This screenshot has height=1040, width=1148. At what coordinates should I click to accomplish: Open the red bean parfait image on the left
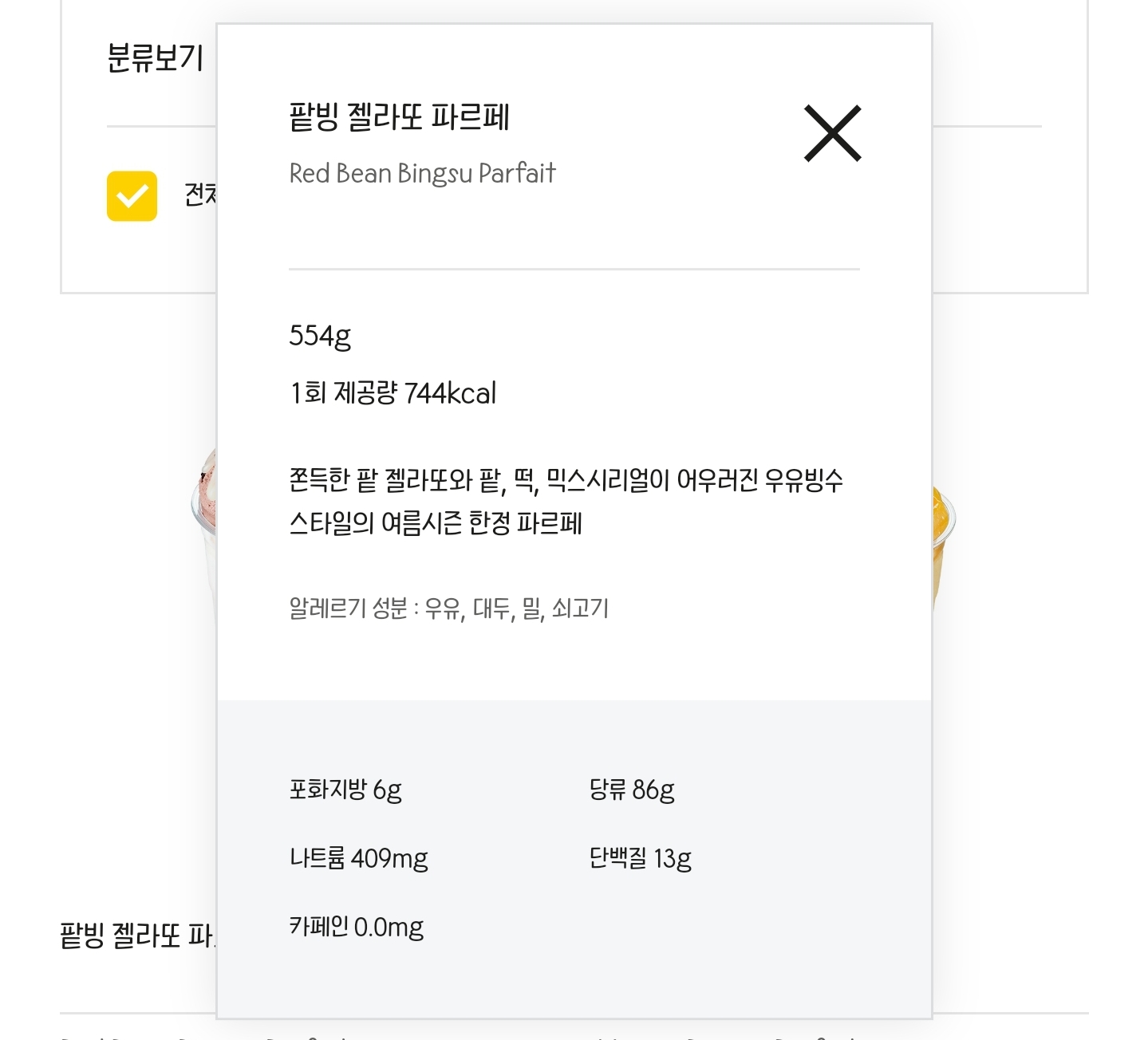[203, 526]
